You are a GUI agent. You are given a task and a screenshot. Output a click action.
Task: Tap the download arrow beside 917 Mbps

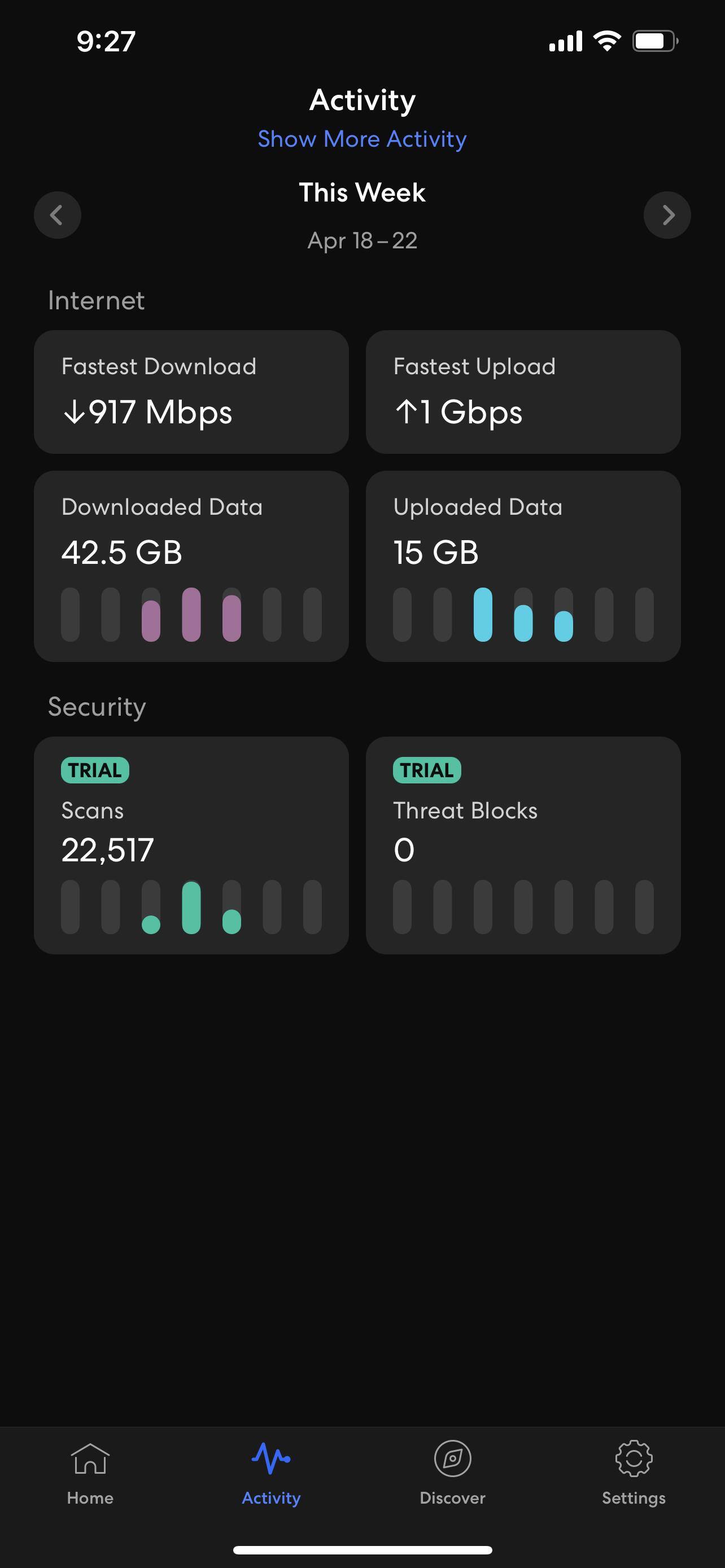(75, 412)
